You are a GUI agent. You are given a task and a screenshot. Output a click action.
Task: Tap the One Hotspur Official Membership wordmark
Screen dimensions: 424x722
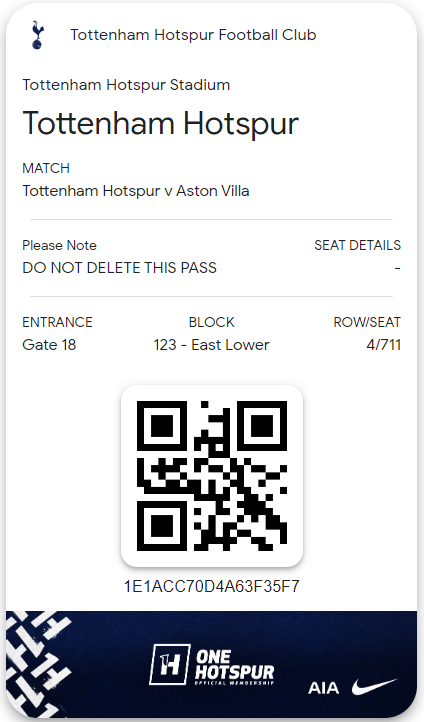point(234,667)
